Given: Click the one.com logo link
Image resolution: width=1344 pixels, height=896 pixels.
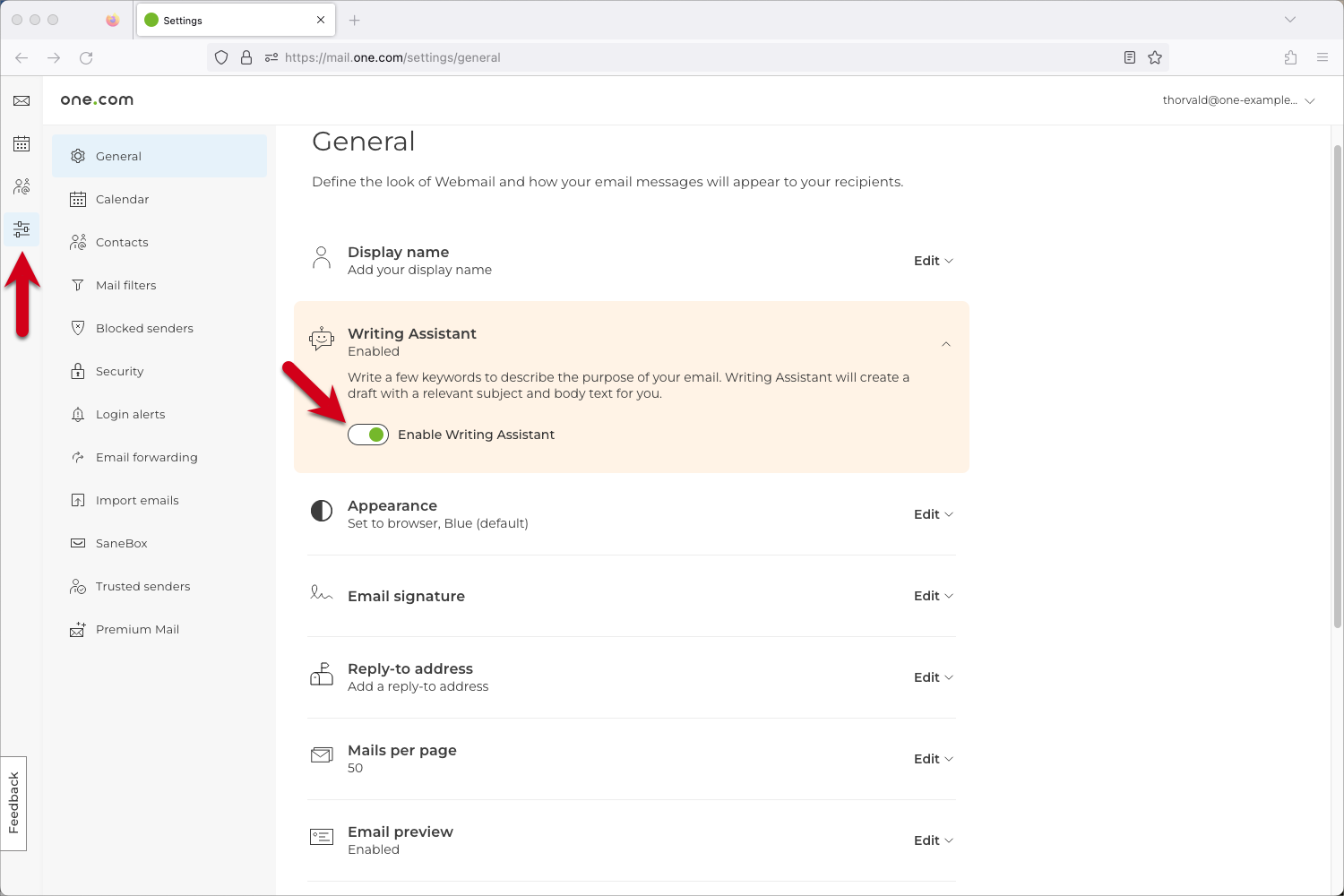Looking at the screenshot, I should tap(96, 99).
